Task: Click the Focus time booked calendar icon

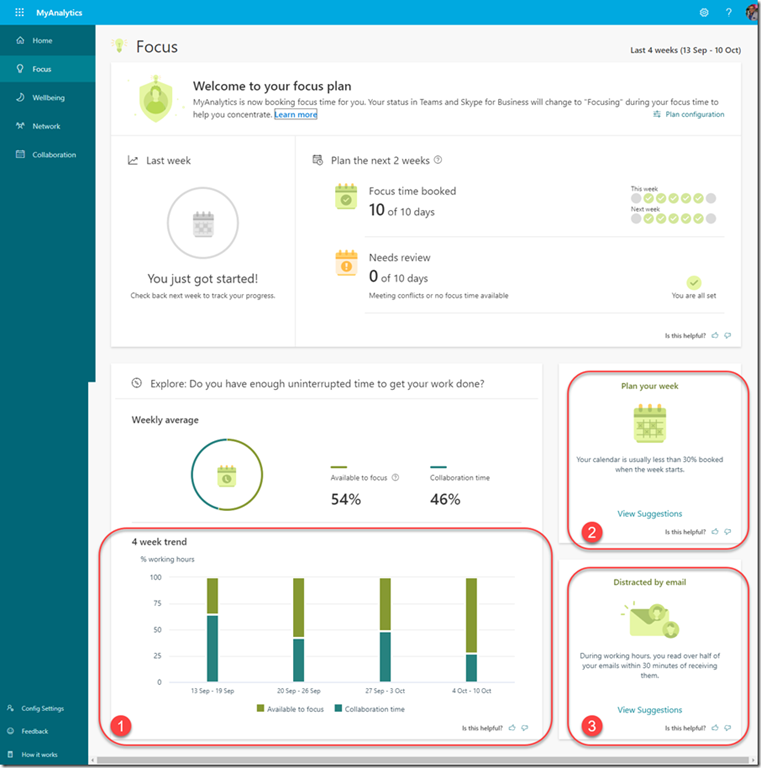Action: [346, 197]
